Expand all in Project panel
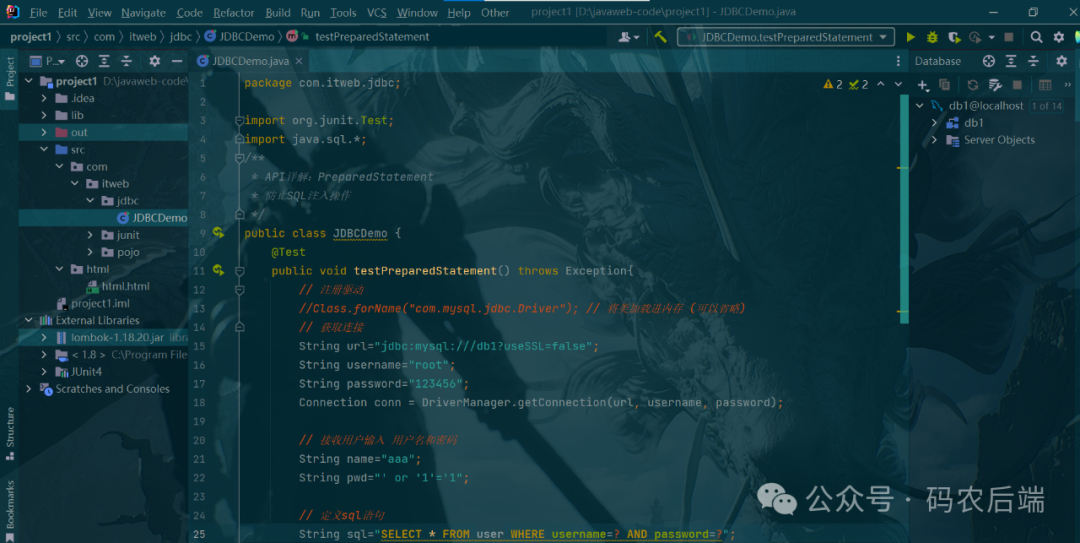The width and height of the screenshot is (1080, 543). [x=104, y=61]
